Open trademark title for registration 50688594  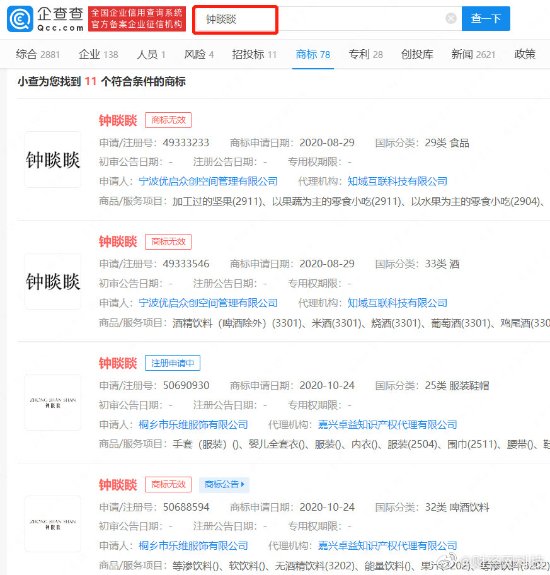click(x=118, y=484)
